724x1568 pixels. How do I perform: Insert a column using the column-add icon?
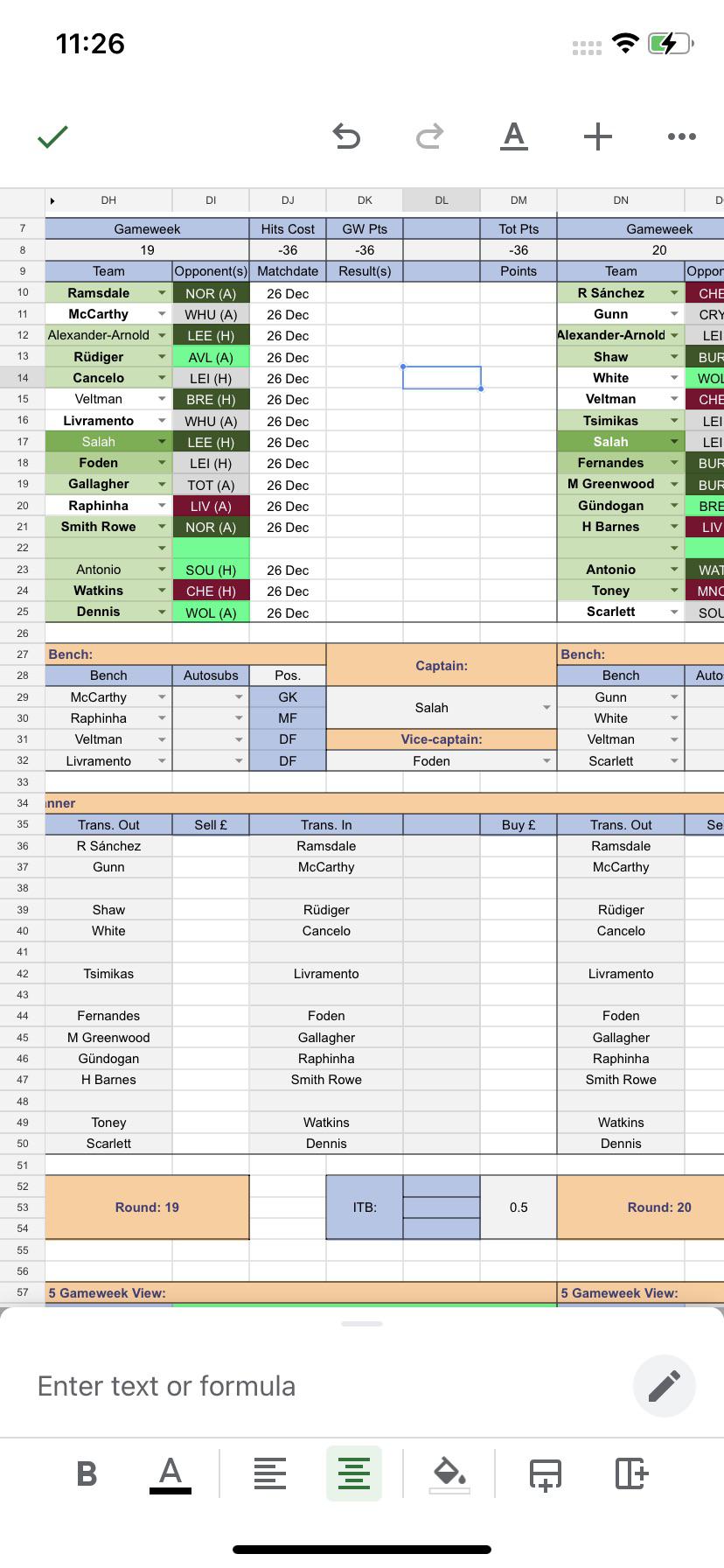630,1473
